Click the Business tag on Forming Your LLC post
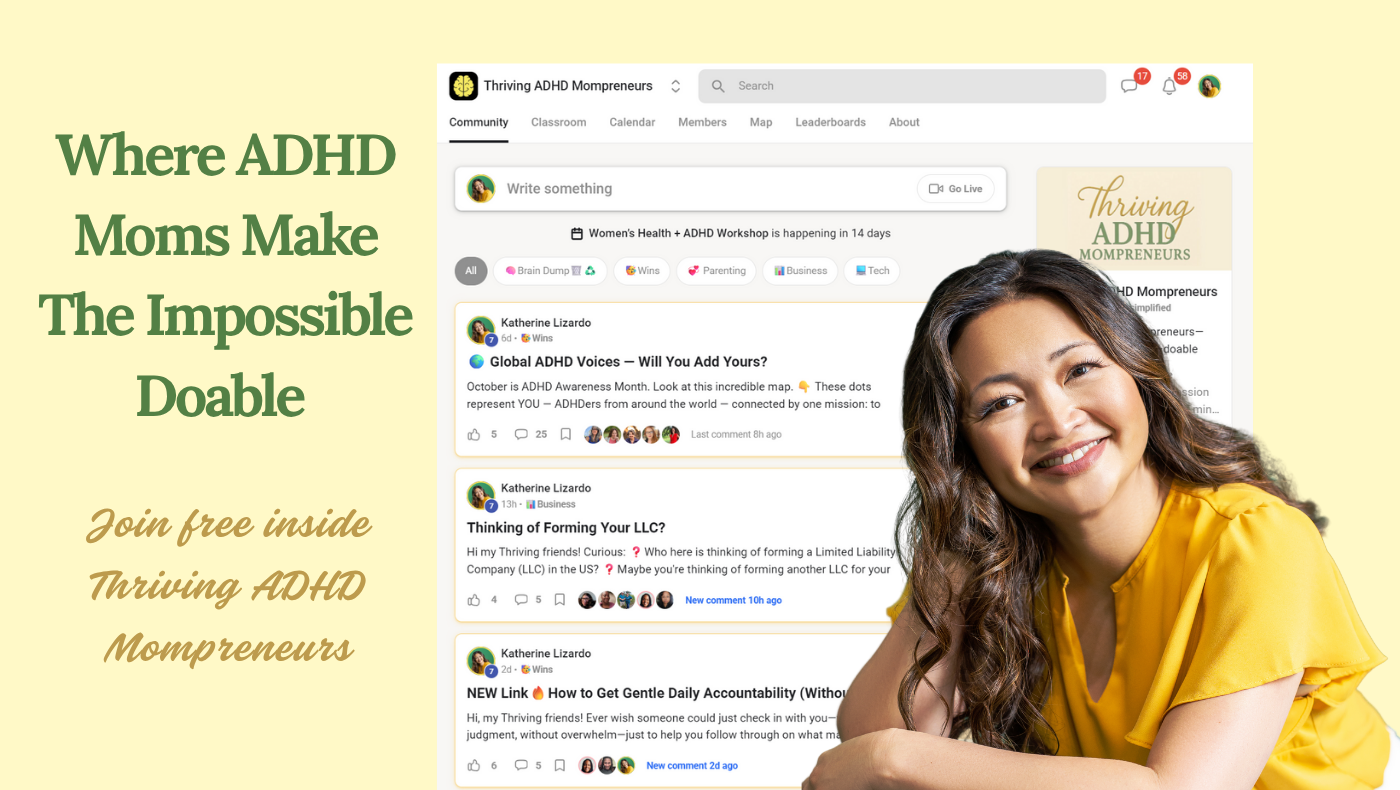 click(551, 505)
